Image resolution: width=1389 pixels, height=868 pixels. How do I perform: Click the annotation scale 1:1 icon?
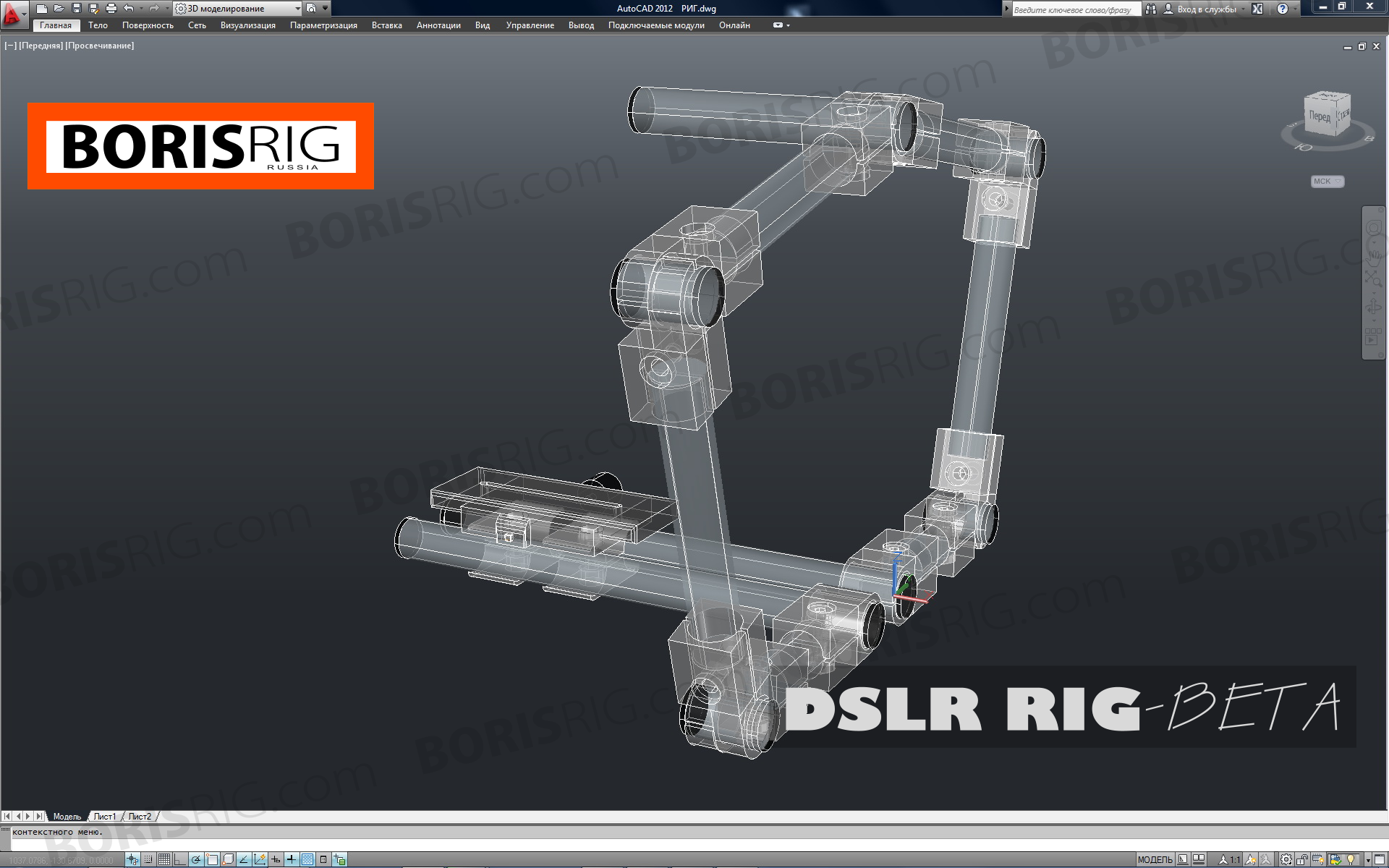point(1228,859)
